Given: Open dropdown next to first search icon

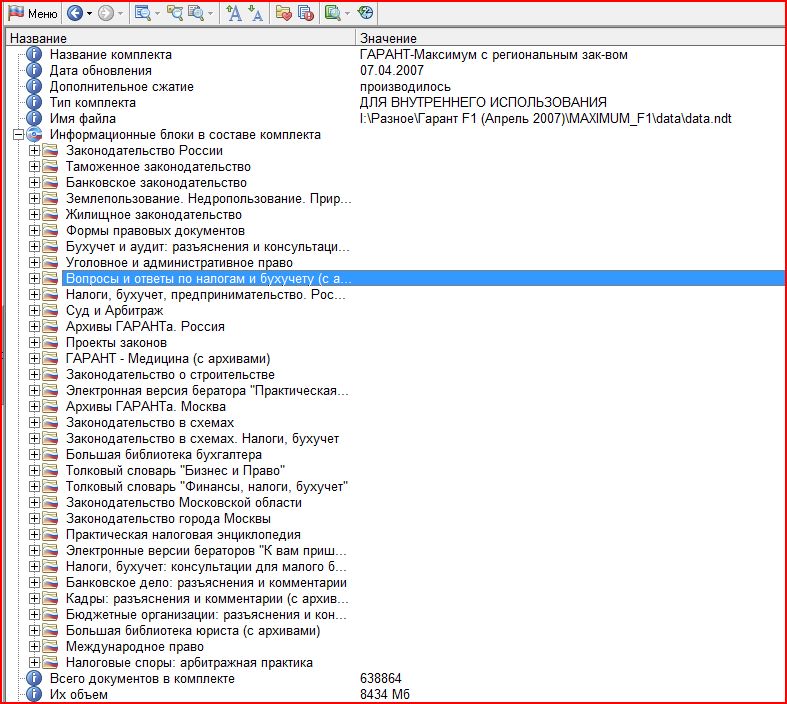Looking at the screenshot, I should tap(157, 14).
